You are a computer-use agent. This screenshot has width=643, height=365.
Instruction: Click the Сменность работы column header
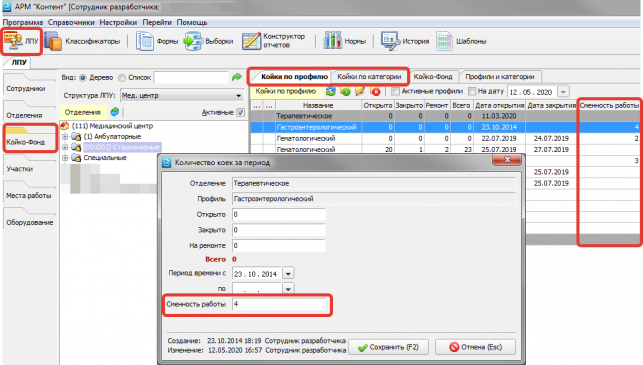click(609, 105)
